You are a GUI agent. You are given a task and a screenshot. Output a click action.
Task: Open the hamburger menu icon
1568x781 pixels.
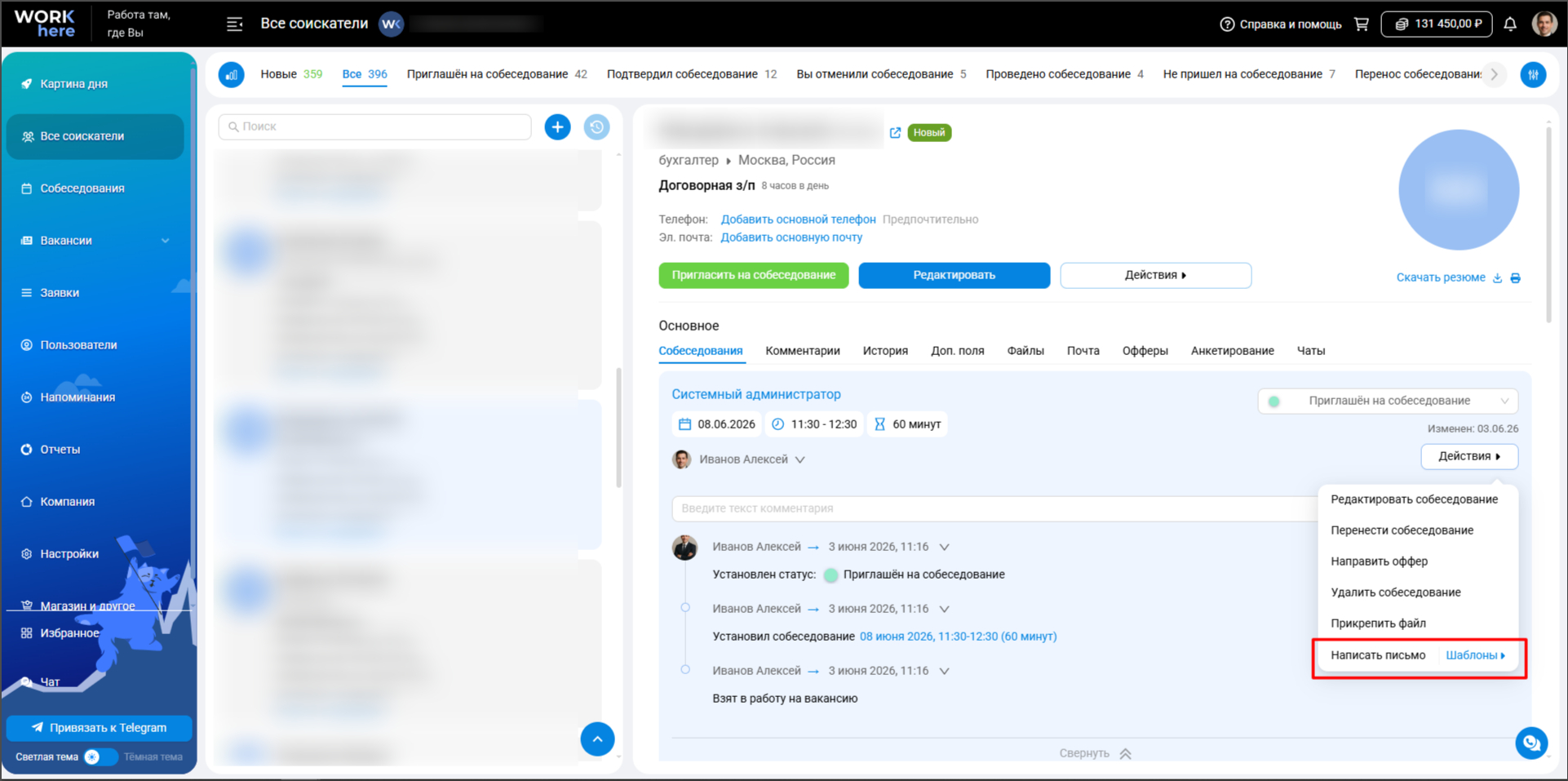tap(235, 24)
